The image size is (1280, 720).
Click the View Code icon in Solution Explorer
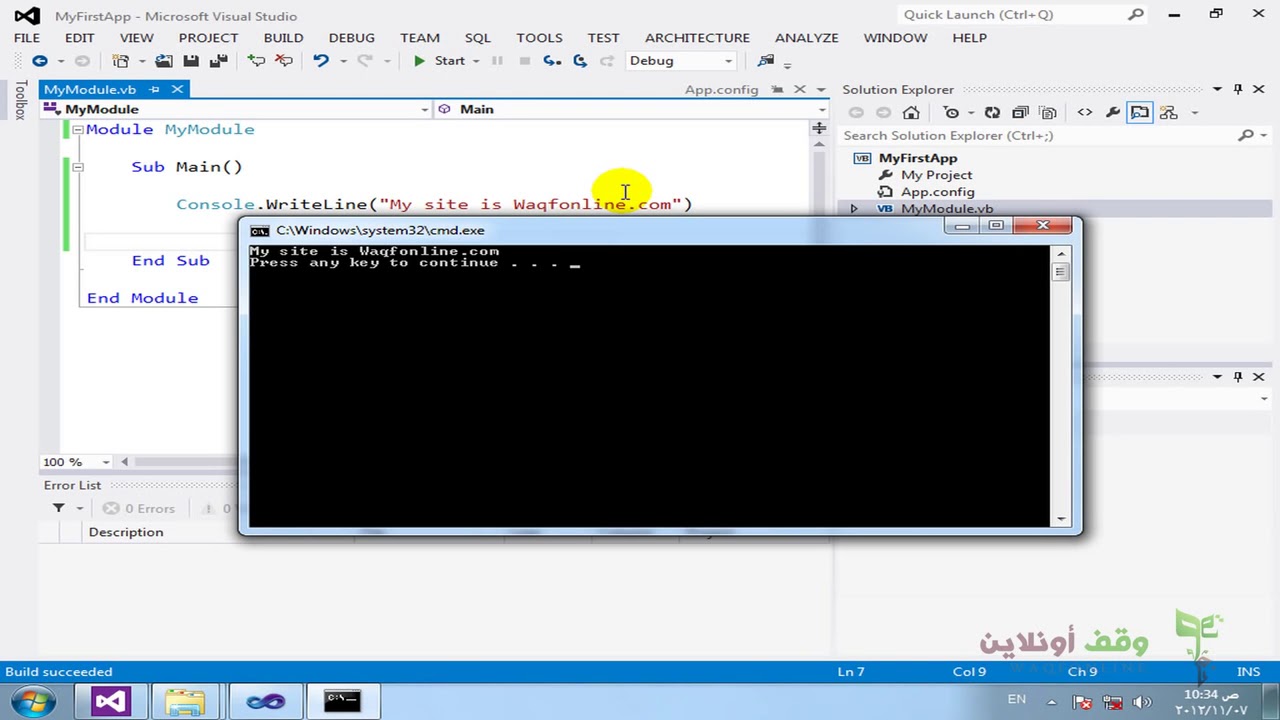(x=1085, y=113)
